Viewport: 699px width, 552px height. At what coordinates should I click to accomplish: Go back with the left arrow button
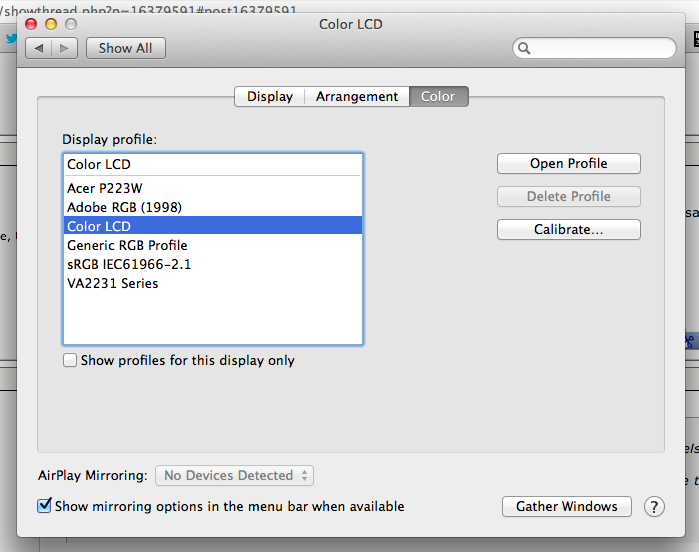(39, 48)
